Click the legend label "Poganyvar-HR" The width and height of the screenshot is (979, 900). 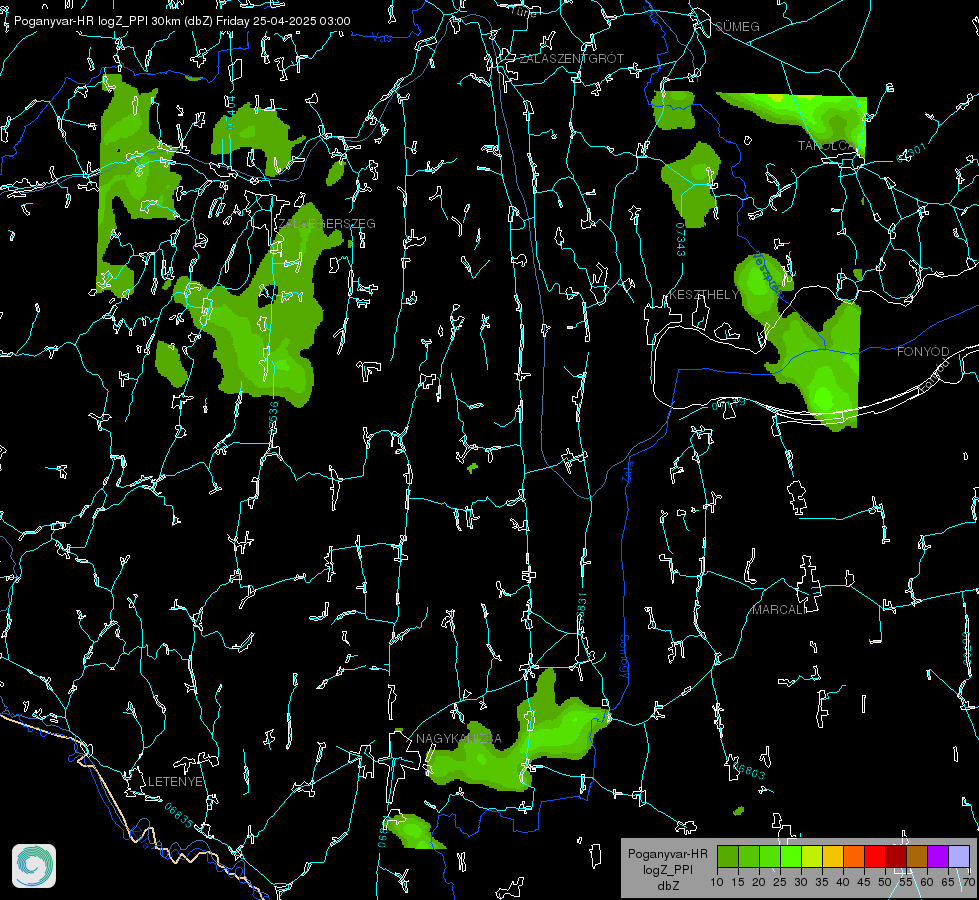(667, 854)
